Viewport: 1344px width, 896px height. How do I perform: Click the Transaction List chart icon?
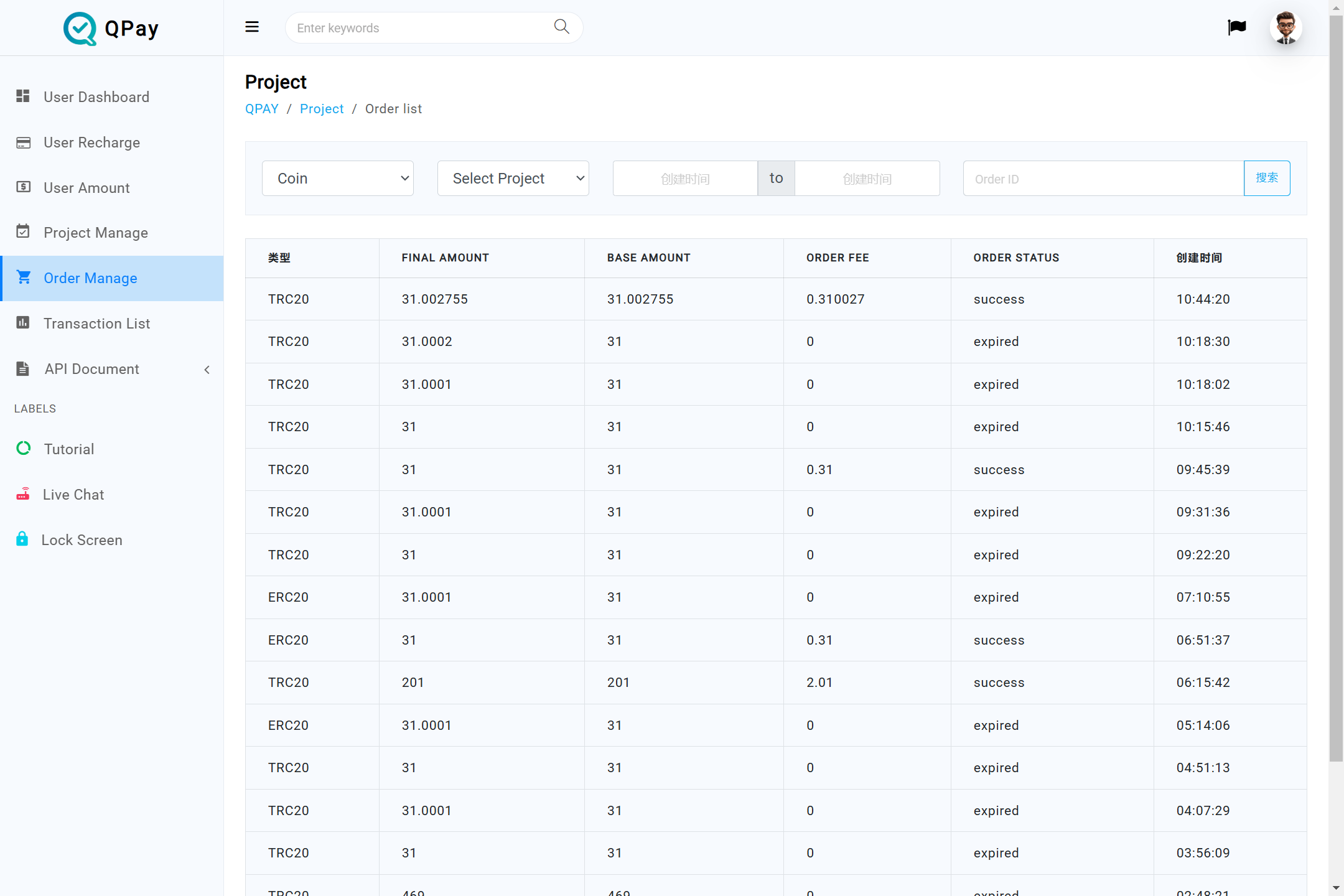pyautogui.click(x=23, y=323)
